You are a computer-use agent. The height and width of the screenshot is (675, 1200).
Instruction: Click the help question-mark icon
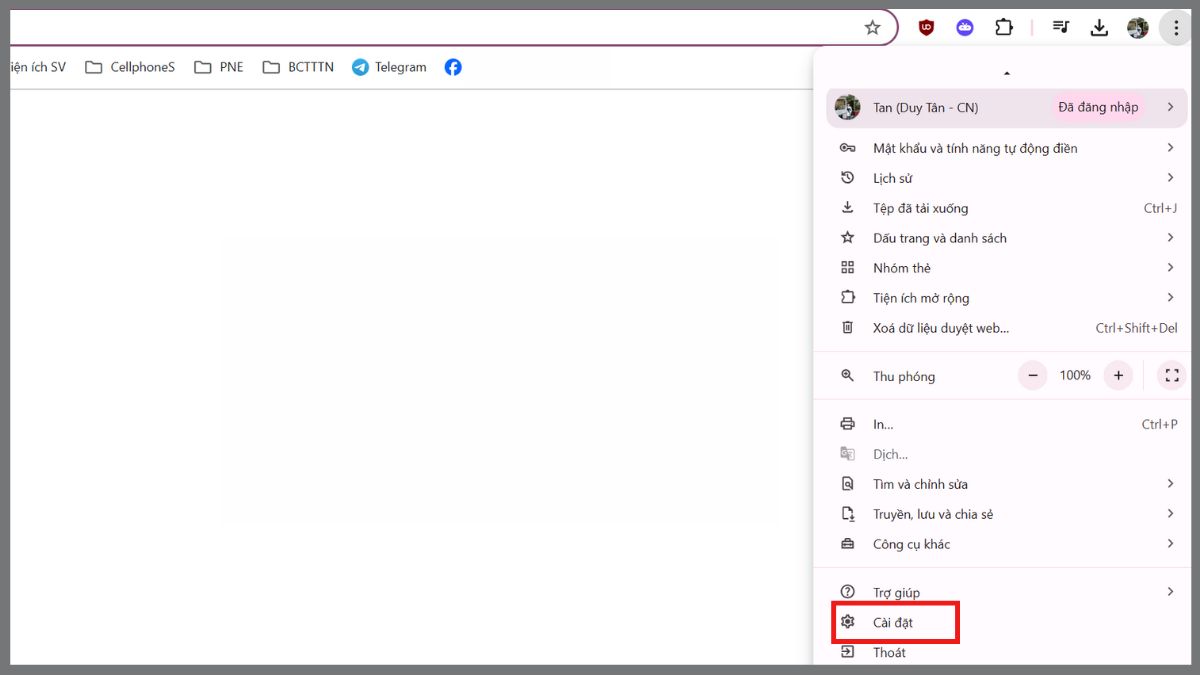847,592
